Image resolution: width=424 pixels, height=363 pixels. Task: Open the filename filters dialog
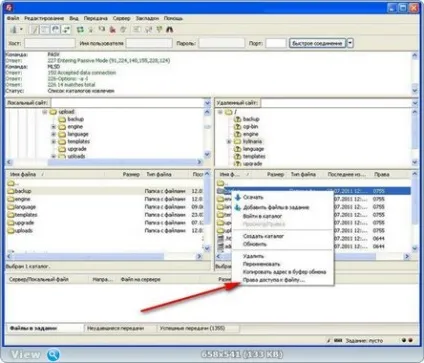point(137,30)
